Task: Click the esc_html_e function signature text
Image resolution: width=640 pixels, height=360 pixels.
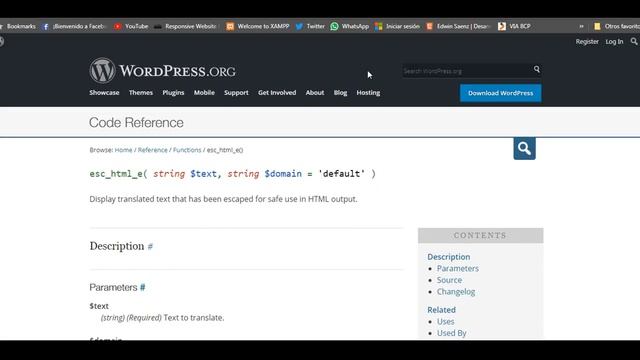Action: pos(232,174)
